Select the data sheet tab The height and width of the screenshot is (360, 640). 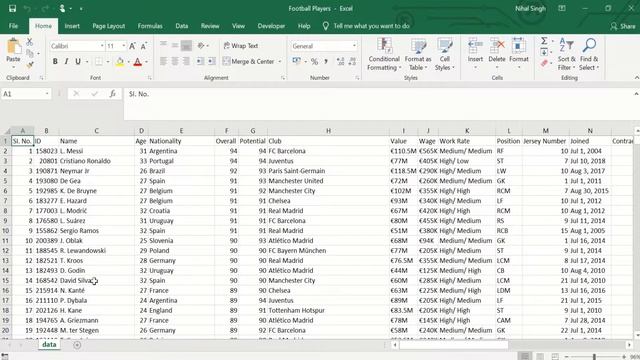[49, 344]
